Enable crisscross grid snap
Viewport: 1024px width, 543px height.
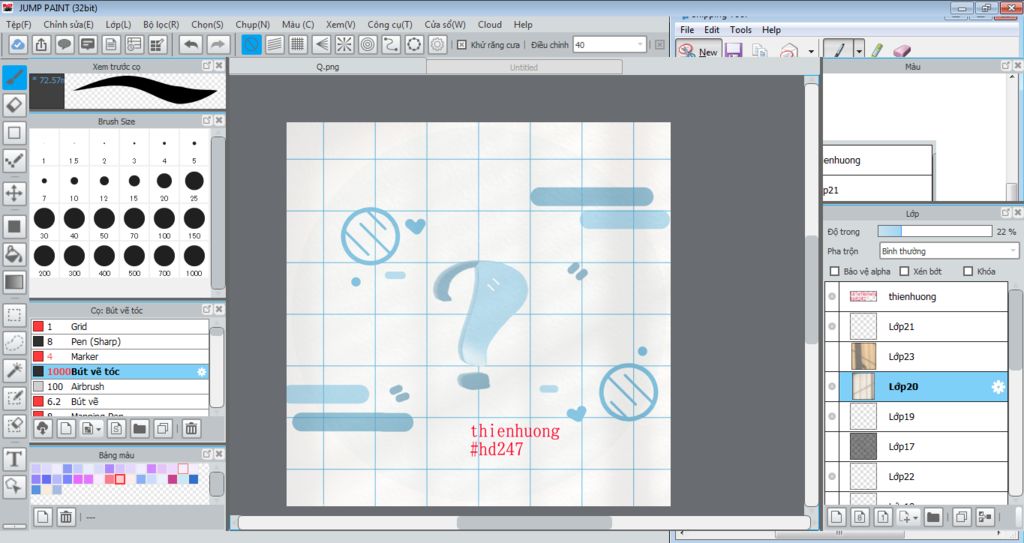298,44
